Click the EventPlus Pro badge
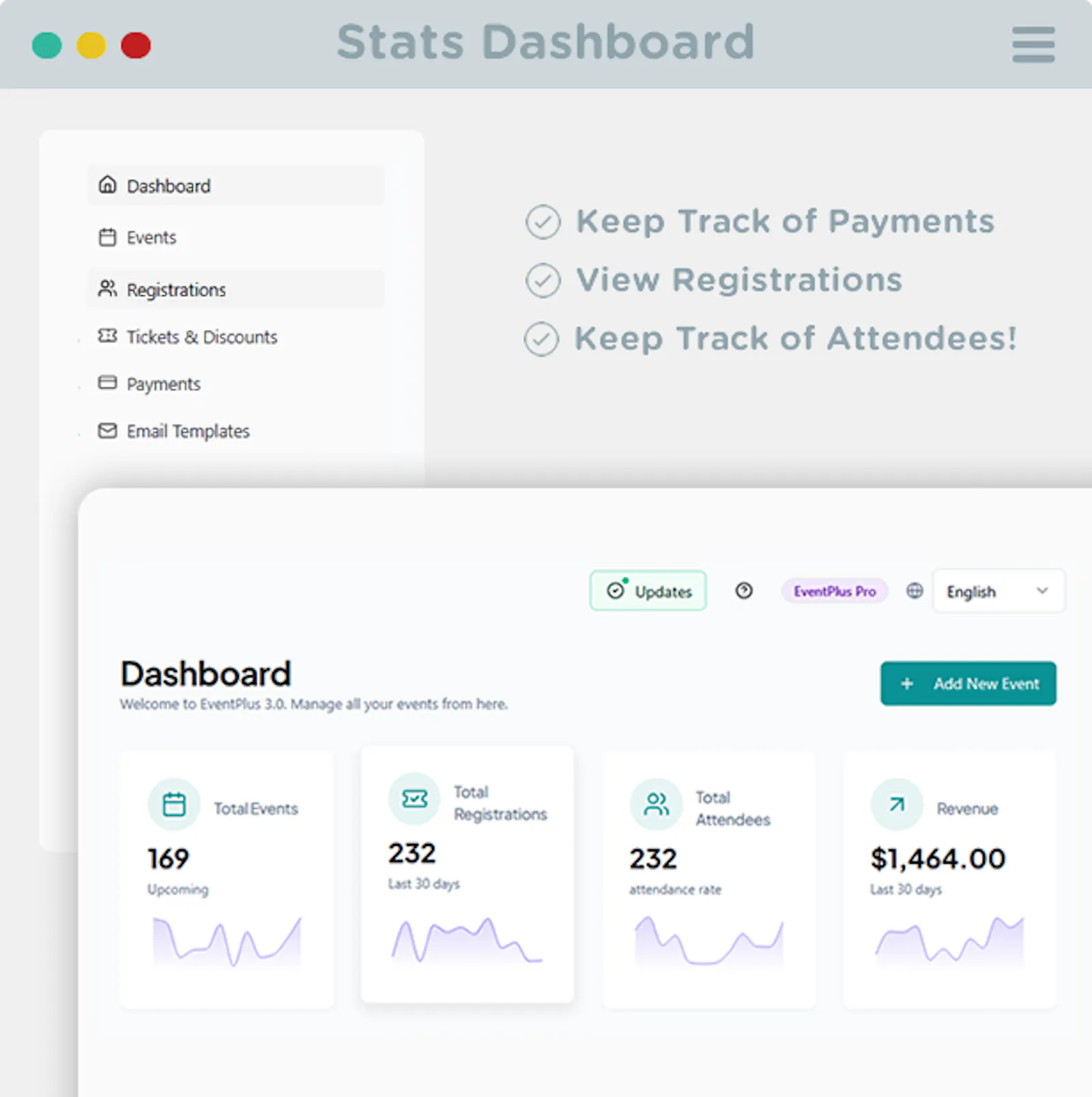The height and width of the screenshot is (1097, 1092). pyautogui.click(x=835, y=591)
